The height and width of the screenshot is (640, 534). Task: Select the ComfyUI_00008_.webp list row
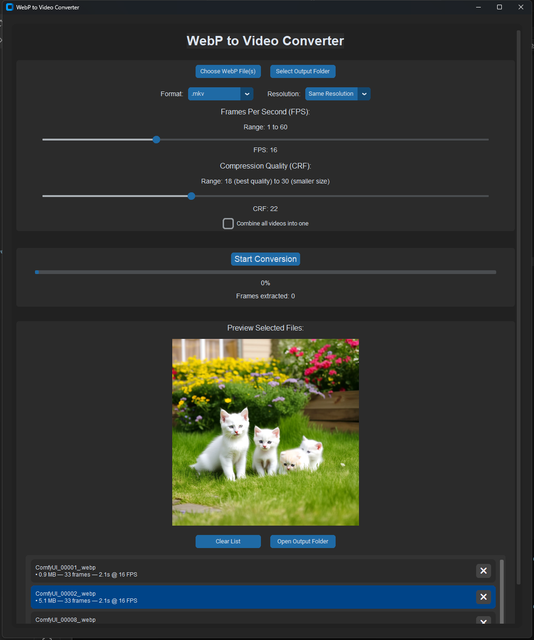point(263,618)
